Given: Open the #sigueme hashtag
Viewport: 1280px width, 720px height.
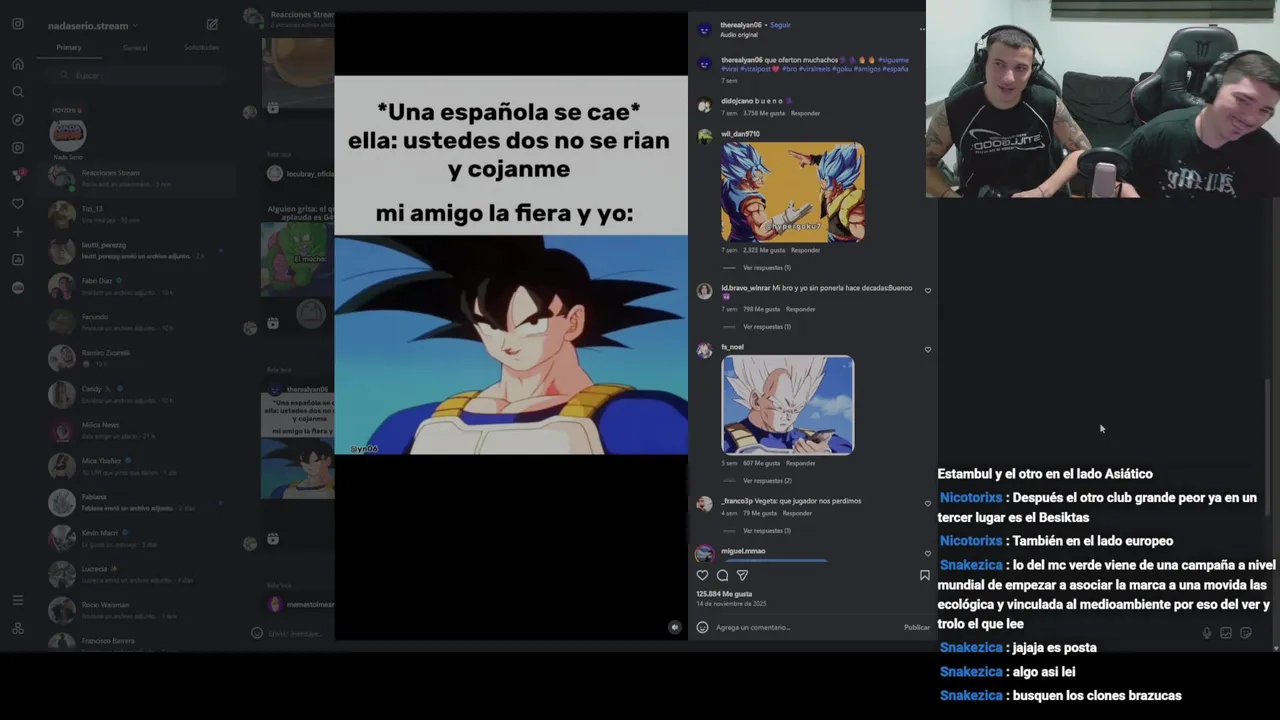Looking at the screenshot, I should point(893,60).
